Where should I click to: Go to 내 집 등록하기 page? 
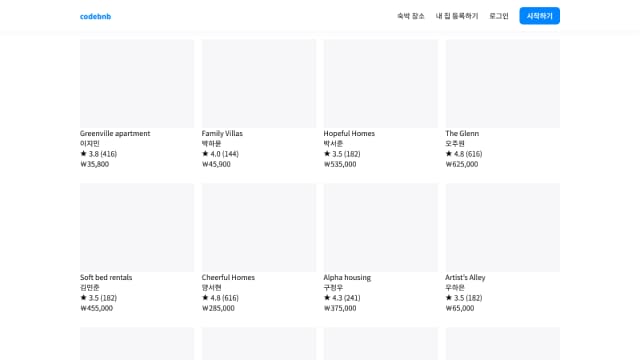(x=457, y=16)
